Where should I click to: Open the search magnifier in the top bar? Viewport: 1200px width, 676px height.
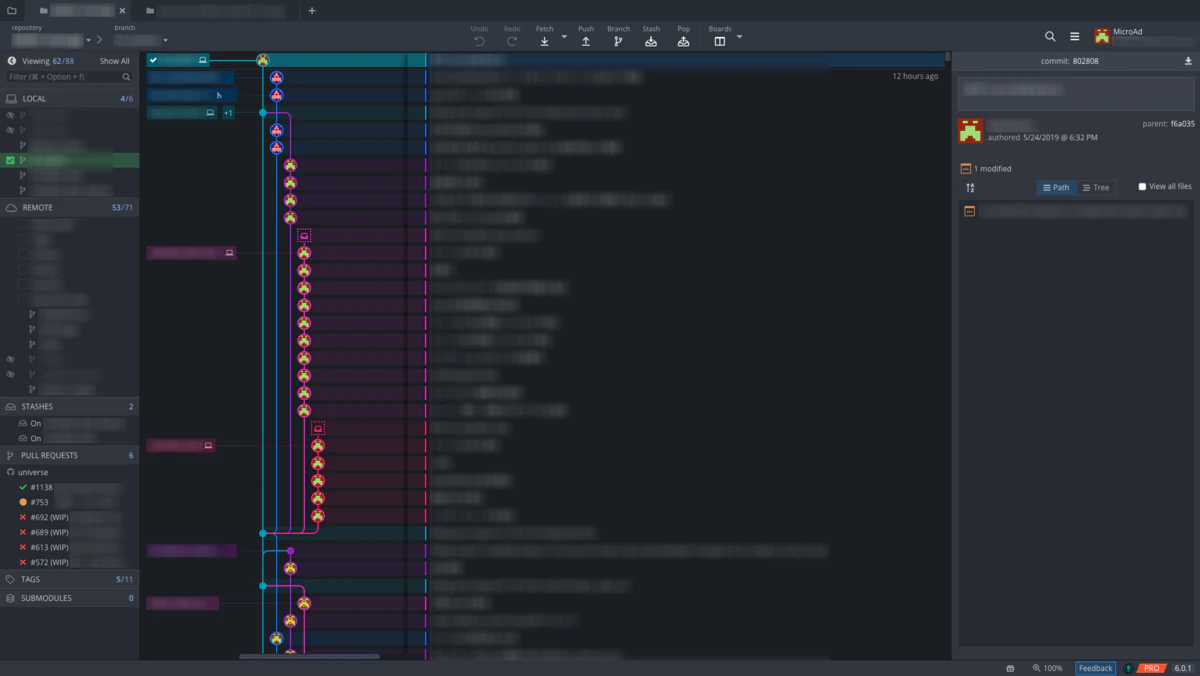pos(1050,36)
